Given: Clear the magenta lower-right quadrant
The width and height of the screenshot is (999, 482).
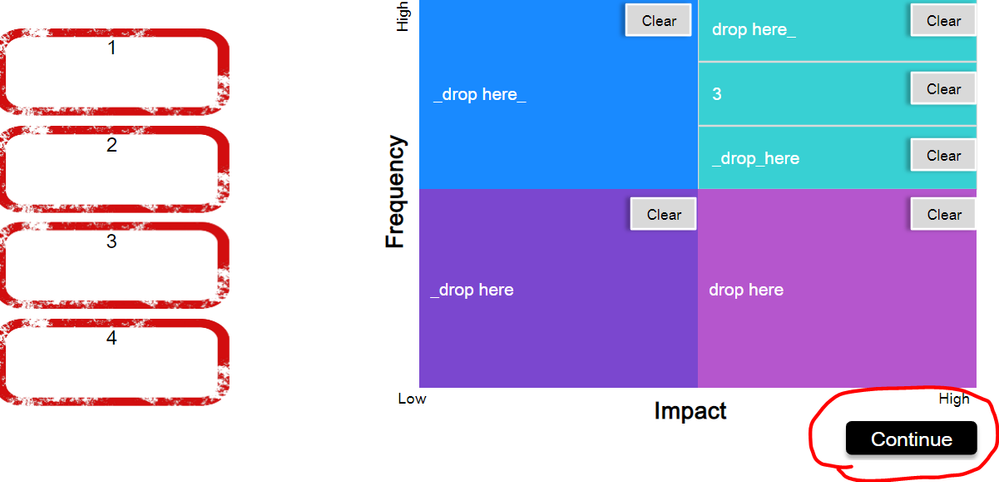Looking at the screenshot, I should [x=943, y=214].
